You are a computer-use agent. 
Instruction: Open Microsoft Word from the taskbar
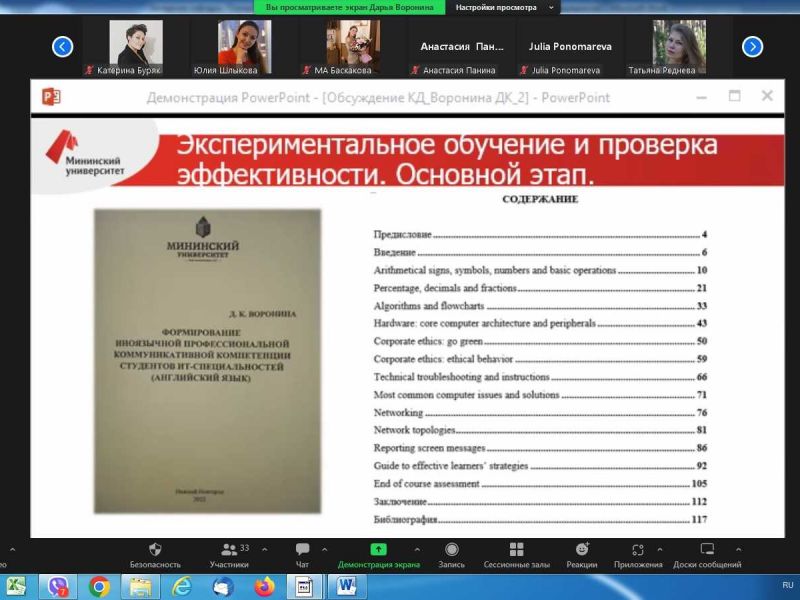point(347,586)
